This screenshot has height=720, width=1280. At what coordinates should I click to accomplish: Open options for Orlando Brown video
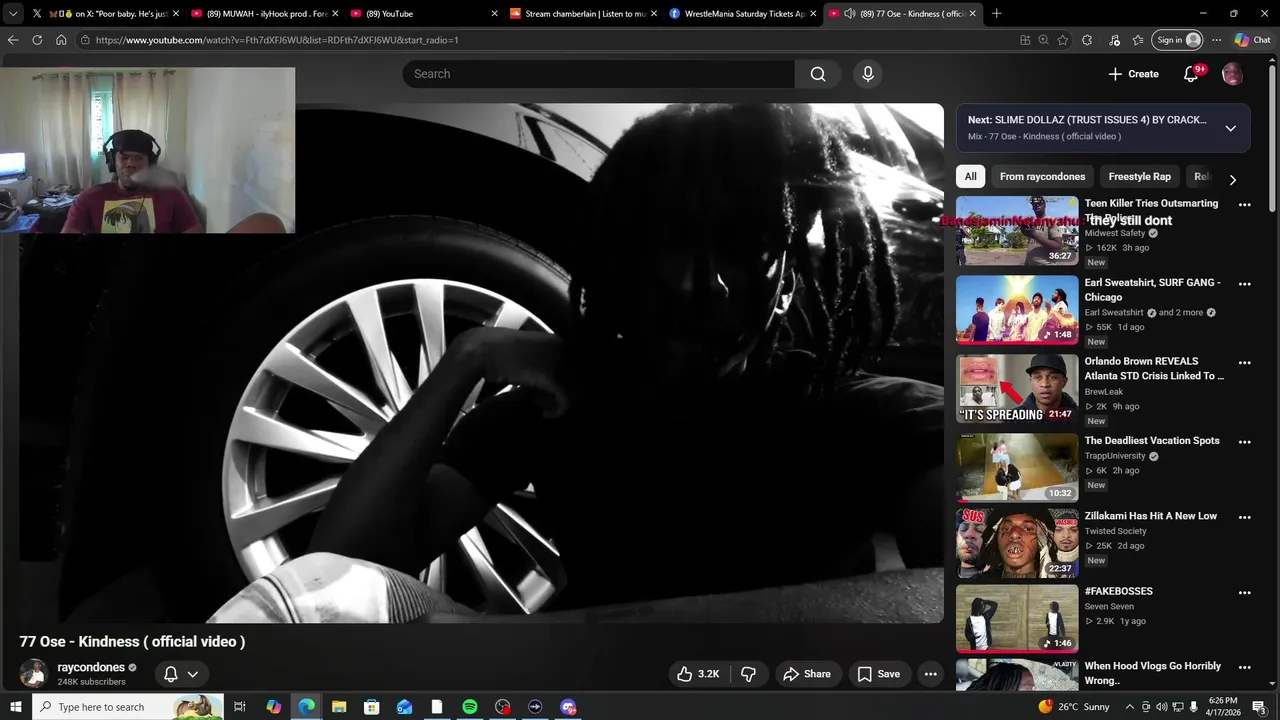point(1245,363)
